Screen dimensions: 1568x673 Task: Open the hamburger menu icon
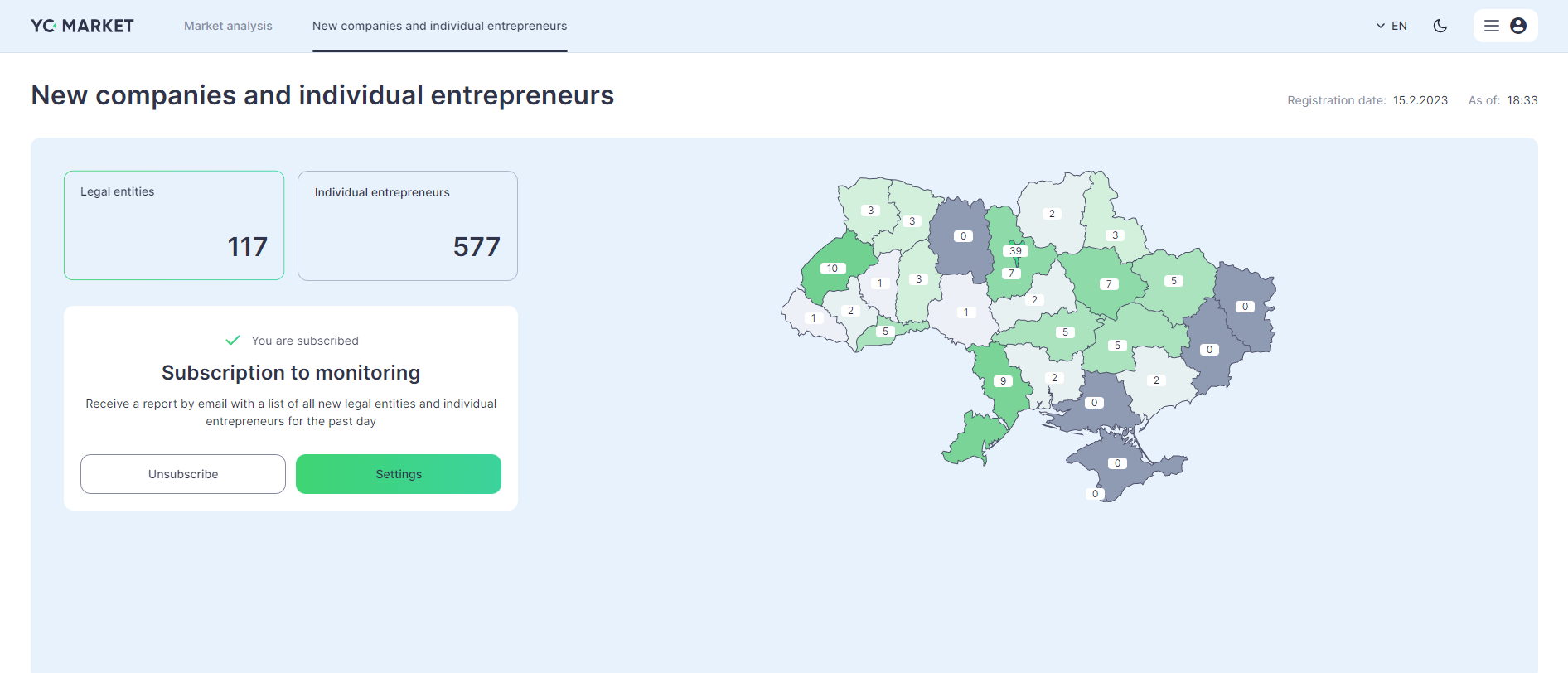click(1492, 26)
